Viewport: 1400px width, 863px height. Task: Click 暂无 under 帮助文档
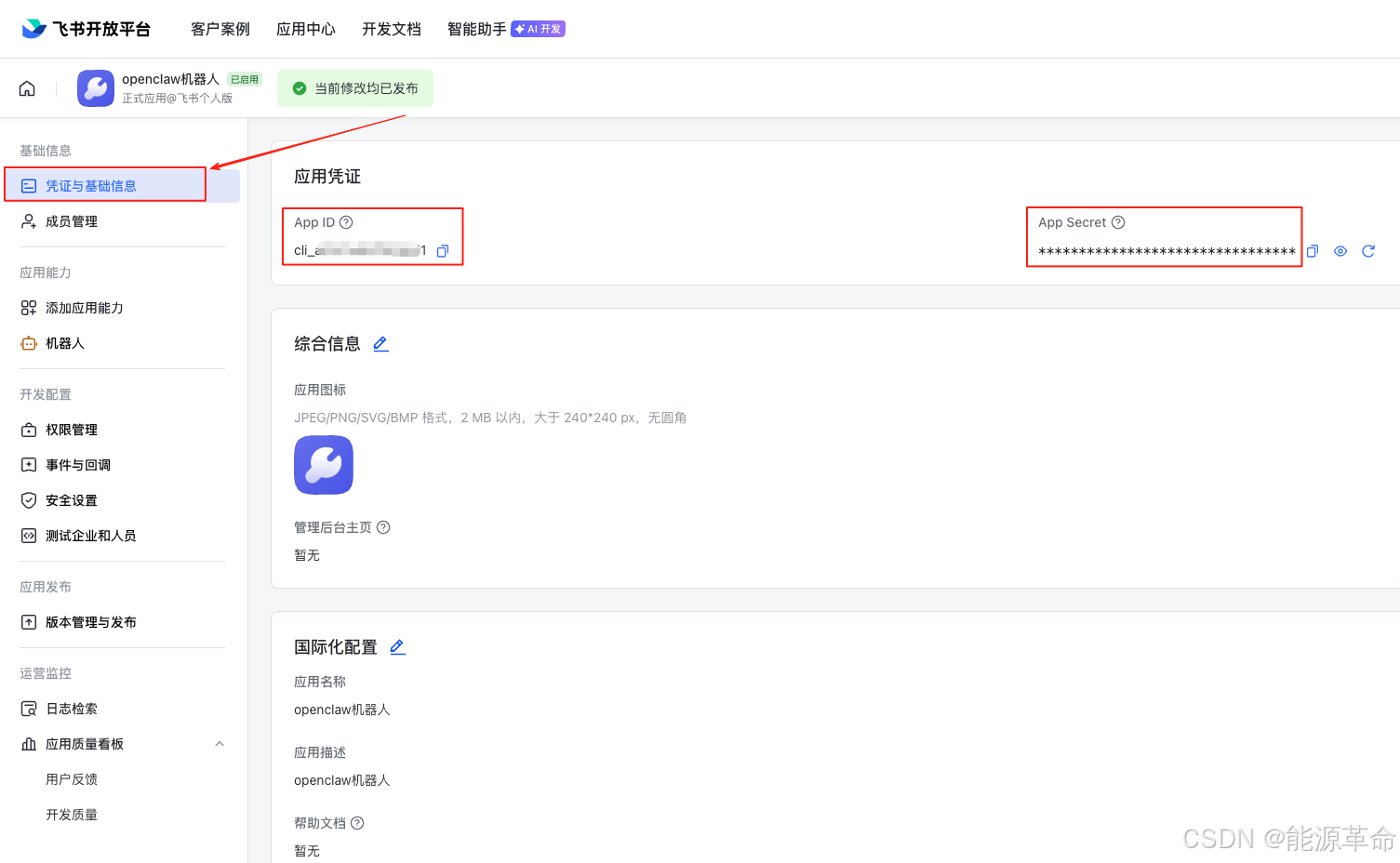[x=307, y=851]
